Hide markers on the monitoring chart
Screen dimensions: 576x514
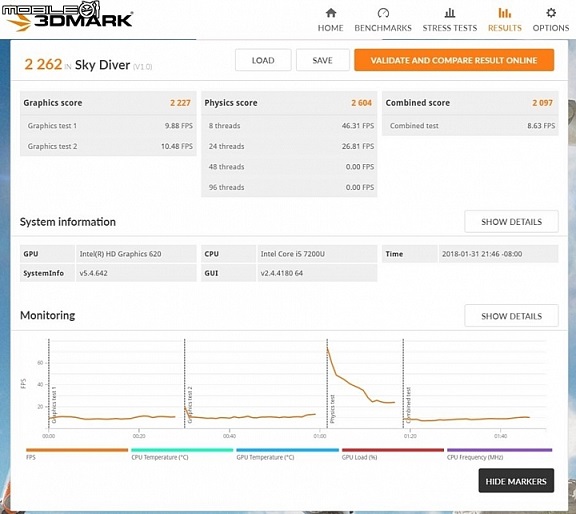516,481
